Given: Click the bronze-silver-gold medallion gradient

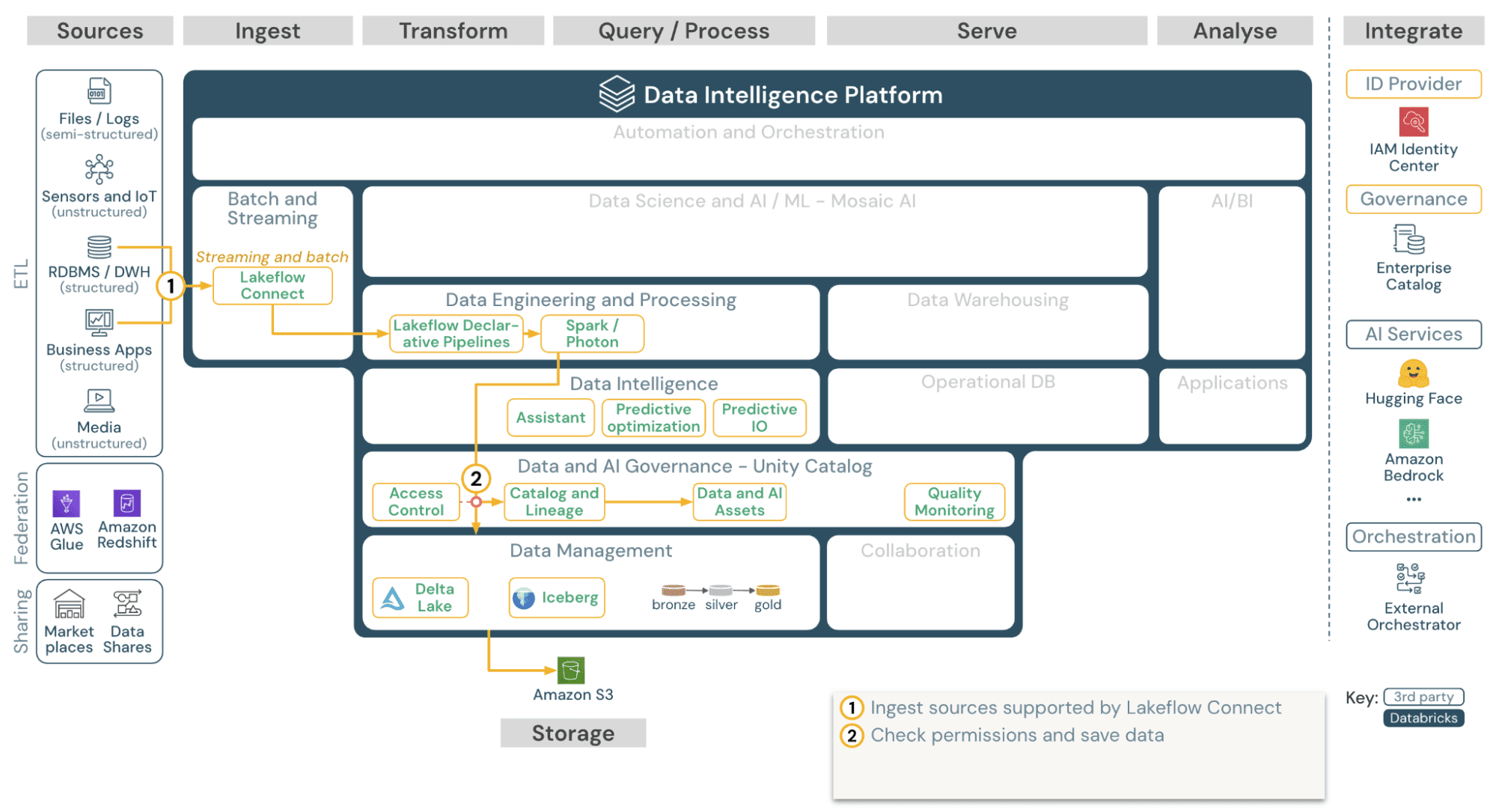Looking at the screenshot, I should (720, 591).
